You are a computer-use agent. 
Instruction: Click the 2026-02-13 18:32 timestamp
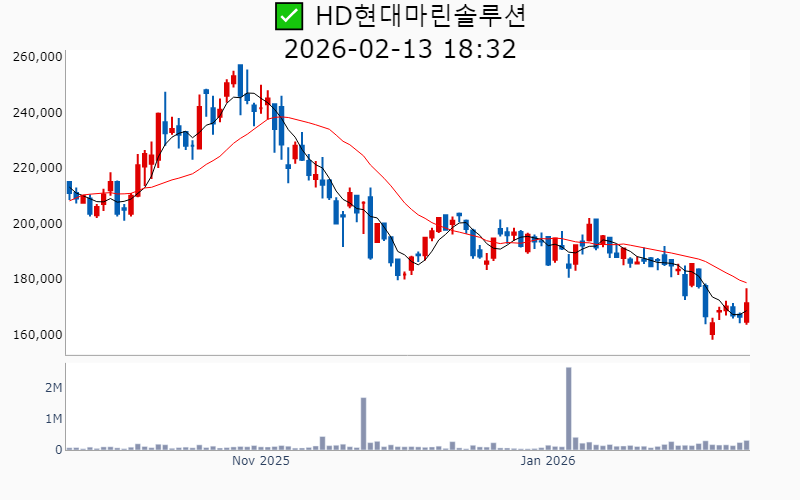click(x=400, y=49)
